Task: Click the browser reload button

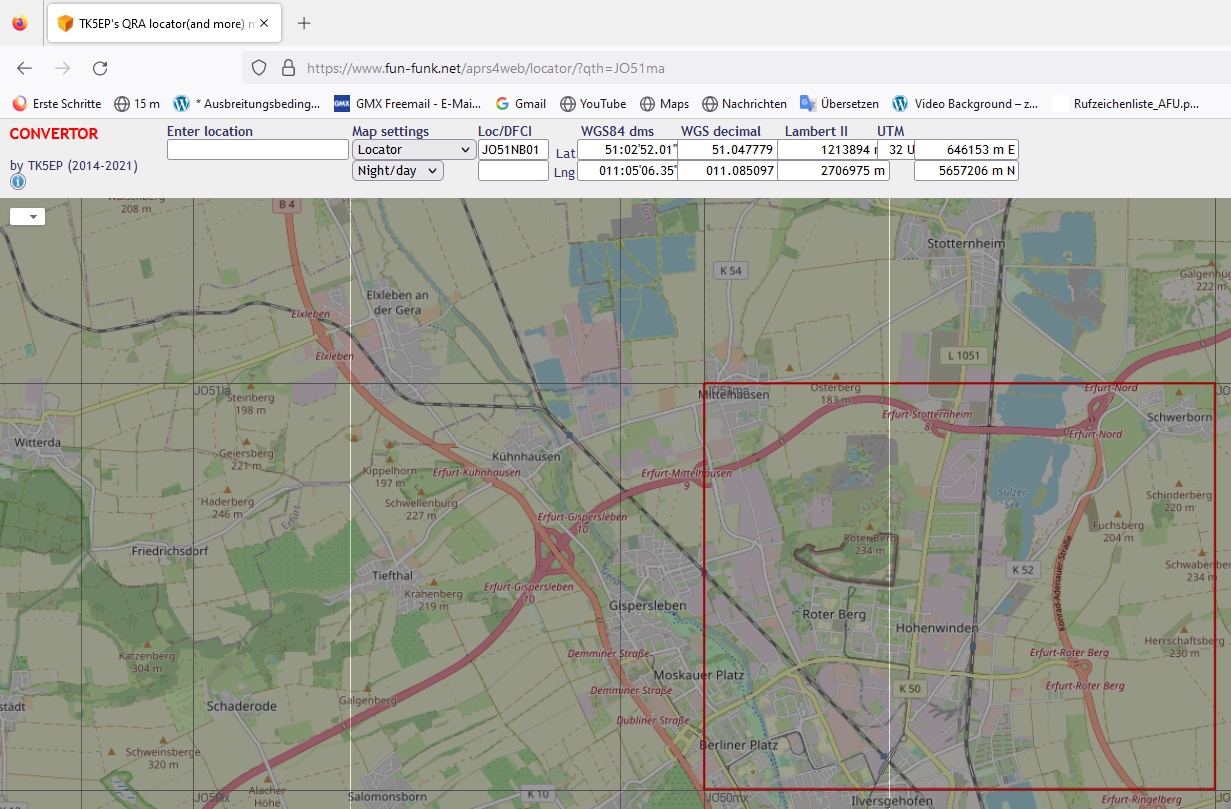Action: (100, 68)
